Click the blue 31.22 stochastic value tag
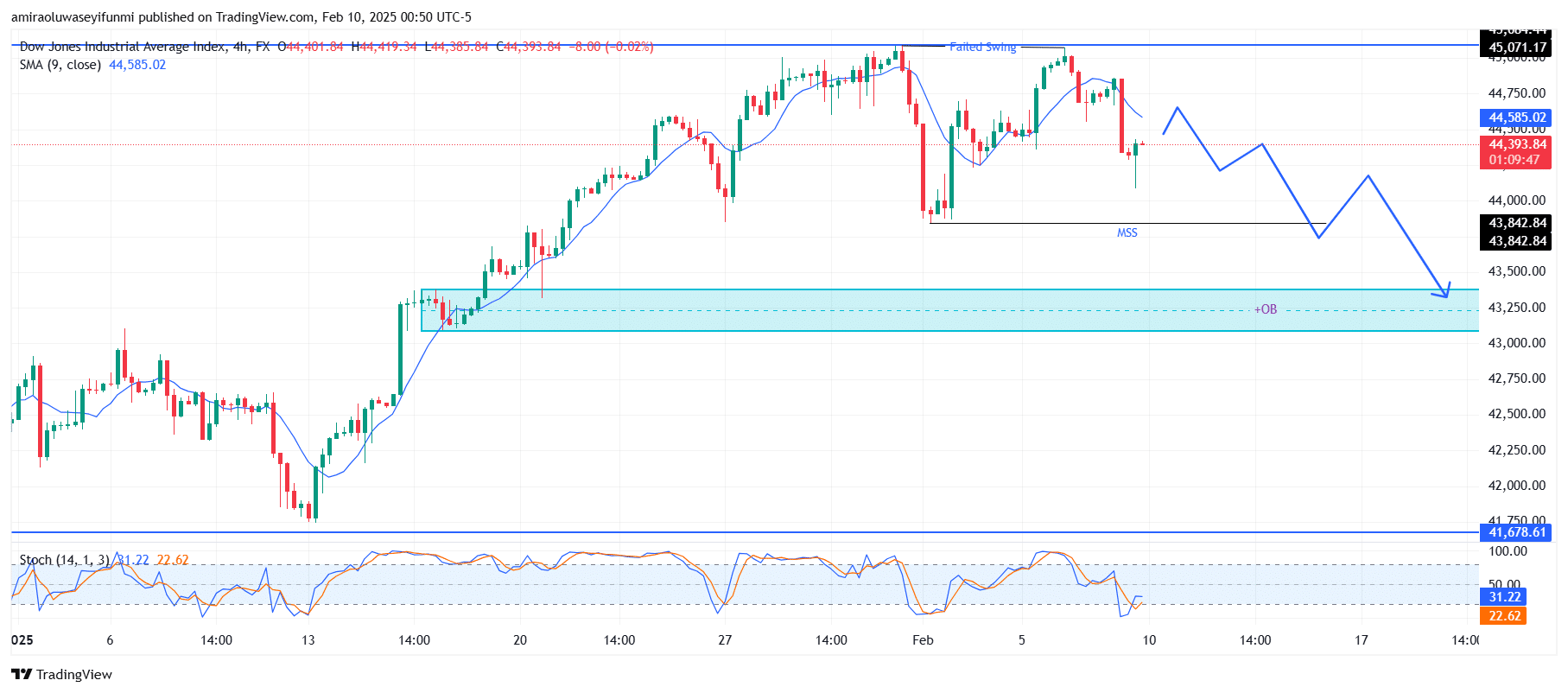Viewport: 1568px width, 693px height. 1503,597
